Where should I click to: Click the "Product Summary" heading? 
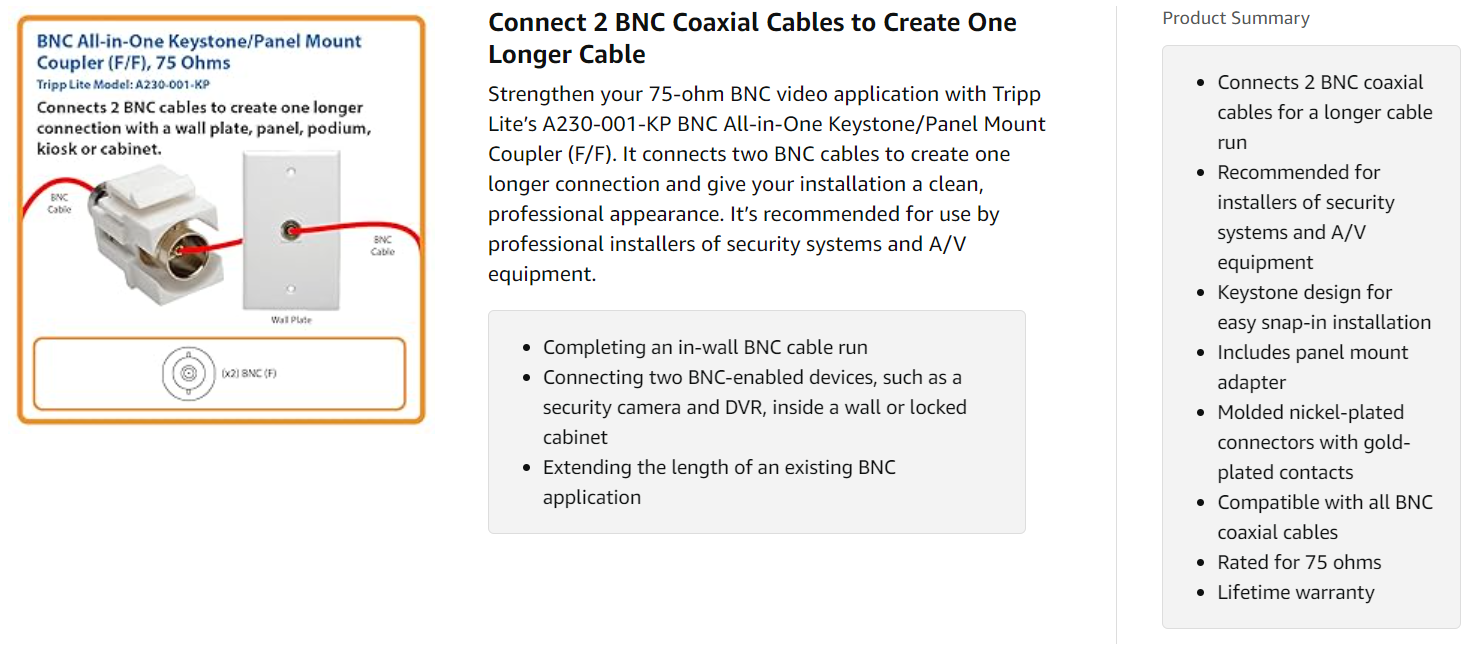click(x=1235, y=18)
